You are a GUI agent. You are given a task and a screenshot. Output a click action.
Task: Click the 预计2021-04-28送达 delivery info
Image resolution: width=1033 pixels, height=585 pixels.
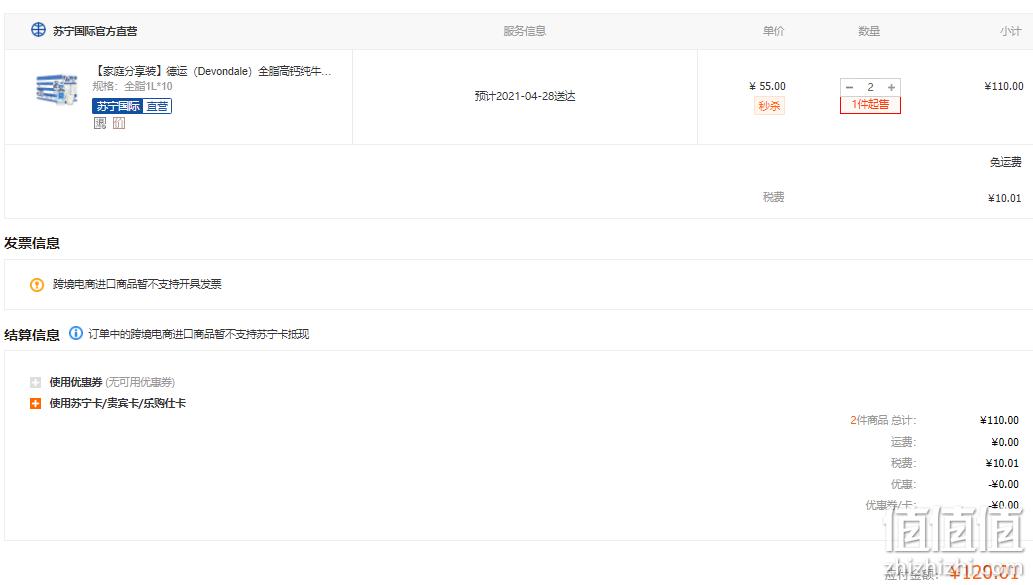524,96
